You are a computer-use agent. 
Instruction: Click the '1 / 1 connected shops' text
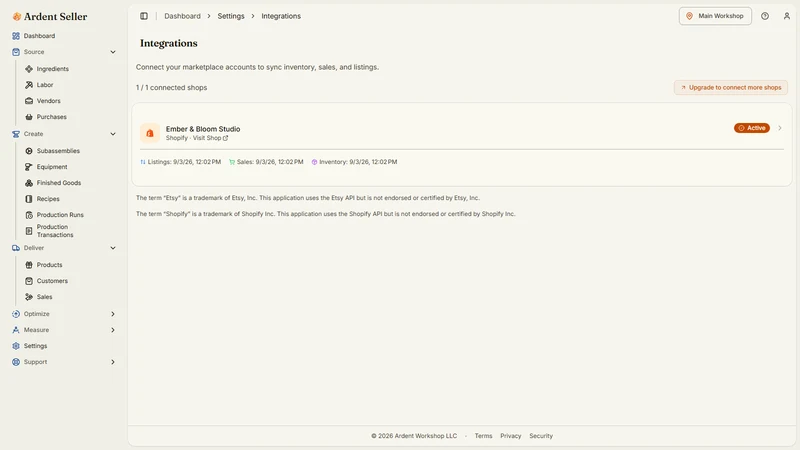171,88
